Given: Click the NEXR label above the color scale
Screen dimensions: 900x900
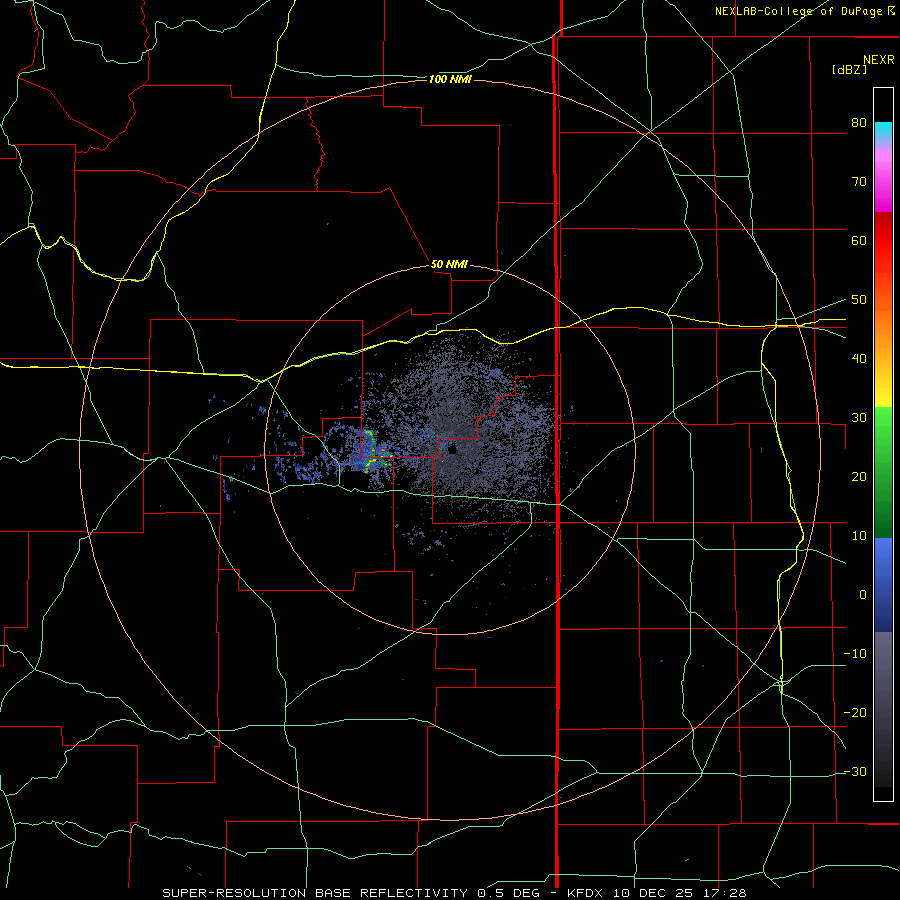Looking at the screenshot, I should (x=878, y=60).
